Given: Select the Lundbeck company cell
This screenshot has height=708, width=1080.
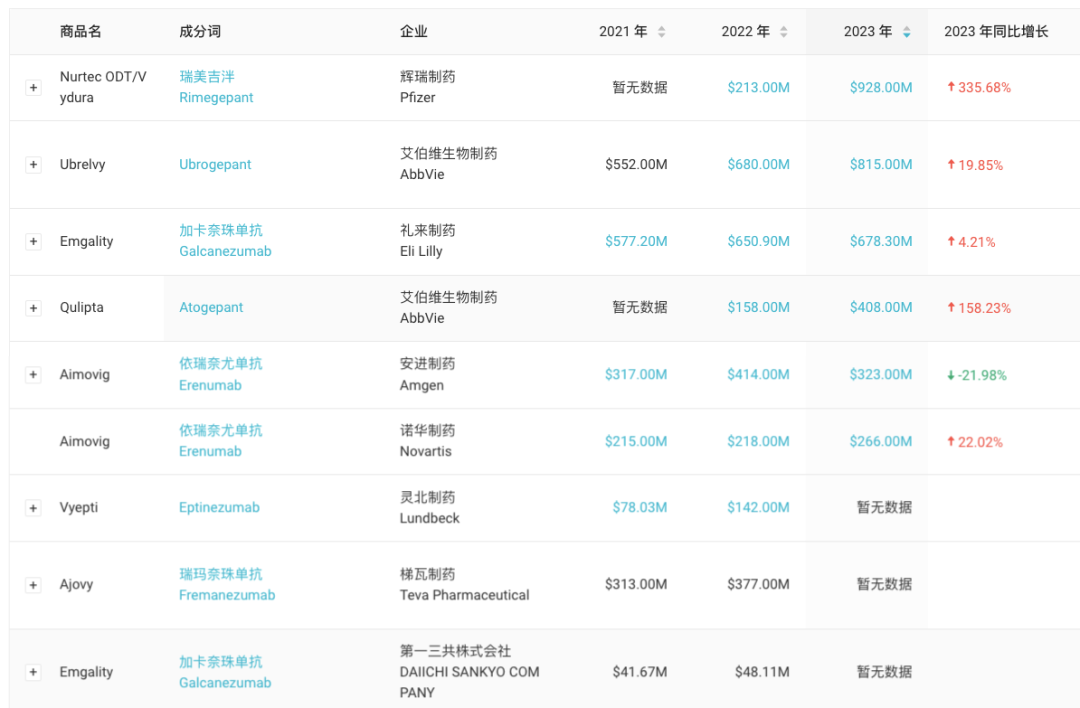Looking at the screenshot, I should point(430,508).
